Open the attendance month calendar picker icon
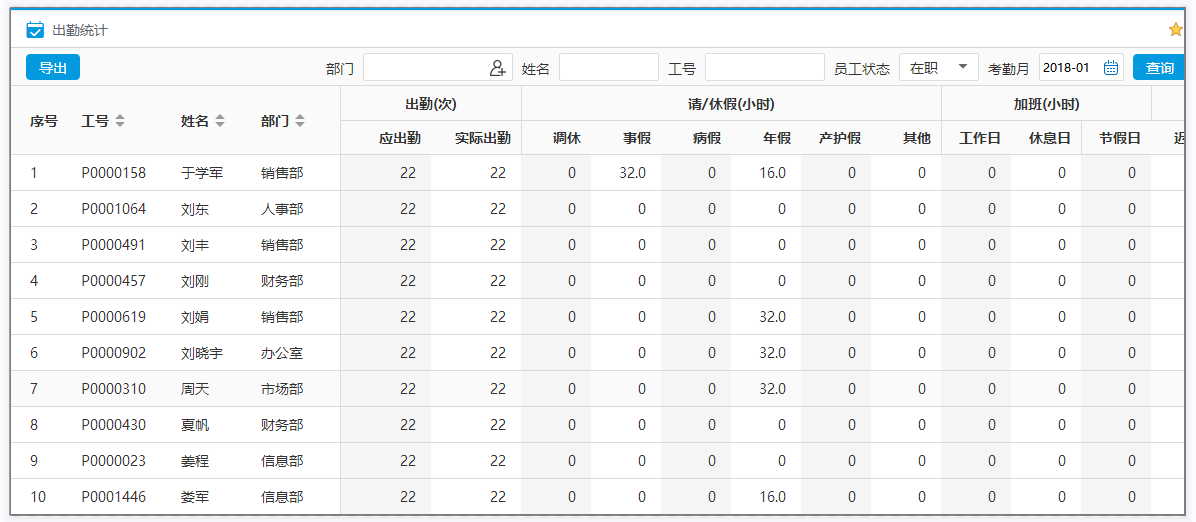This screenshot has height=522, width=1196. click(1110, 68)
